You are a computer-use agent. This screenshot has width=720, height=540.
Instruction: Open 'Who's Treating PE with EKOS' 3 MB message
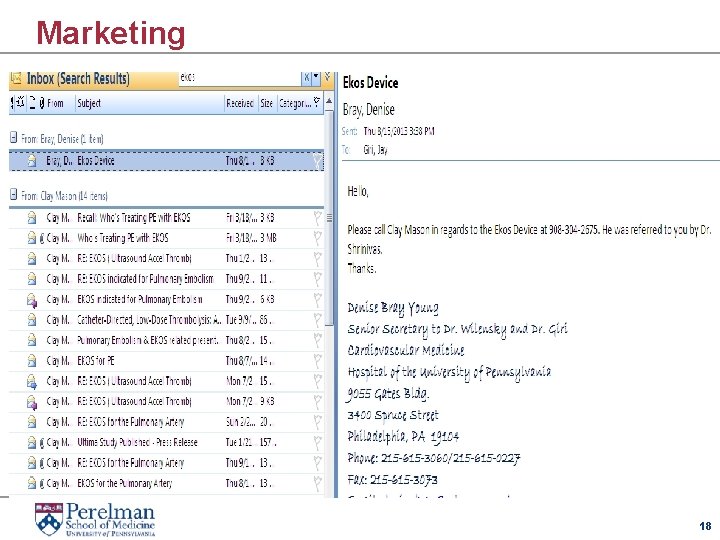(x=166, y=238)
